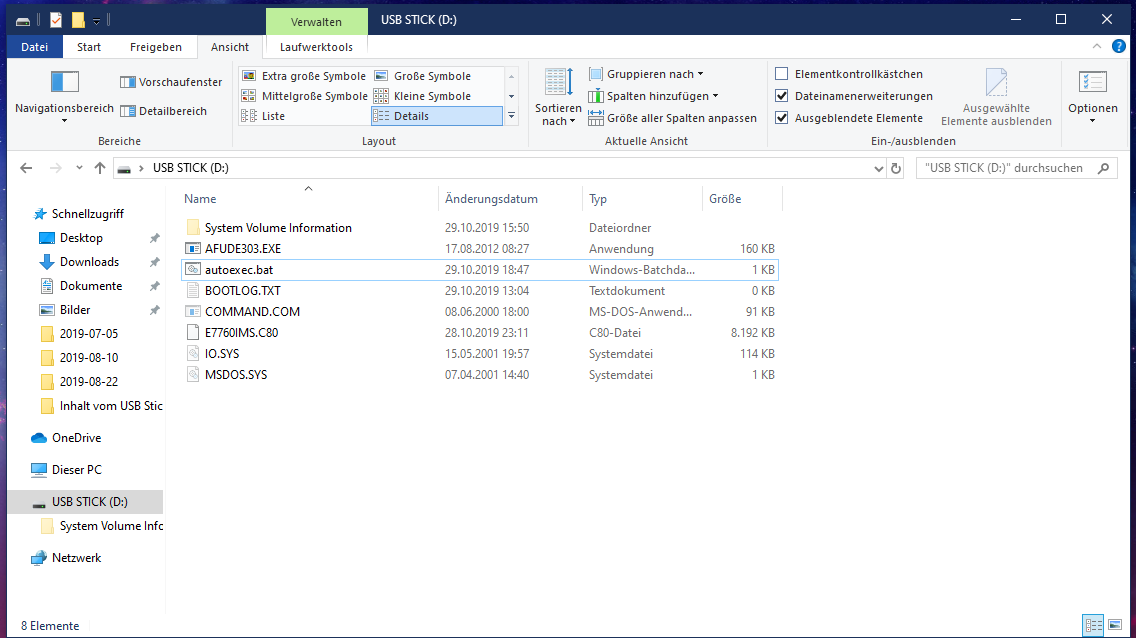Image resolution: width=1136 pixels, height=638 pixels.
Task: Toggle the Vorschaufenster preview pane
Action: [x=171, y=82]
